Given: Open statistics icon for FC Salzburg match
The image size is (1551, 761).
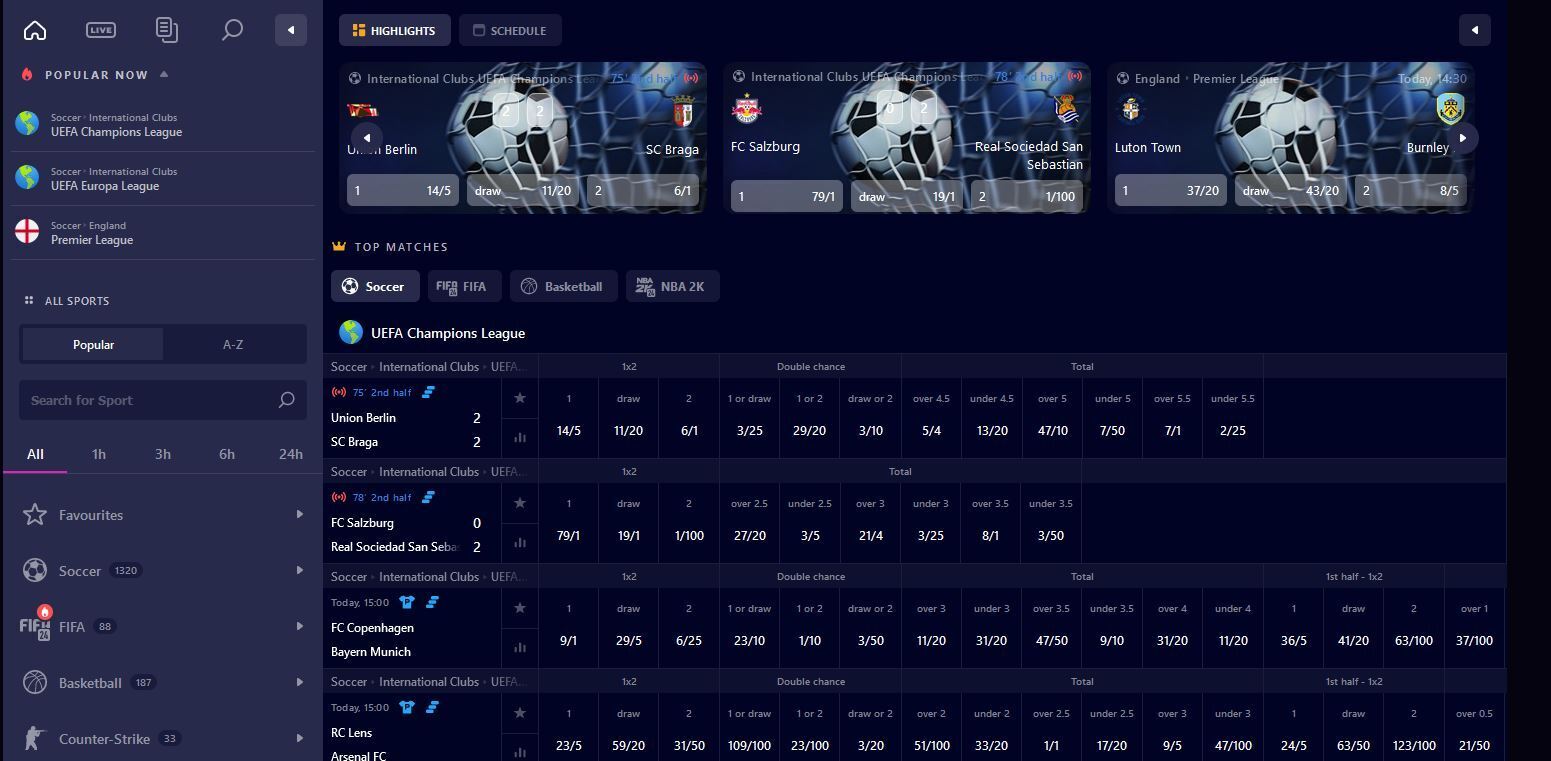Looking at the screenshot, I should point(520,542).
